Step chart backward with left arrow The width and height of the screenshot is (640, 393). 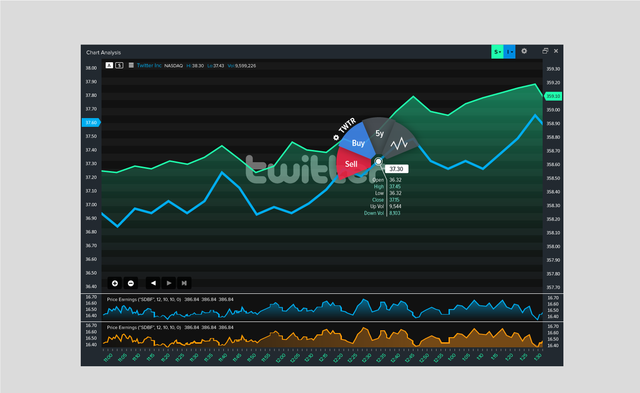[x=153, y=283]
